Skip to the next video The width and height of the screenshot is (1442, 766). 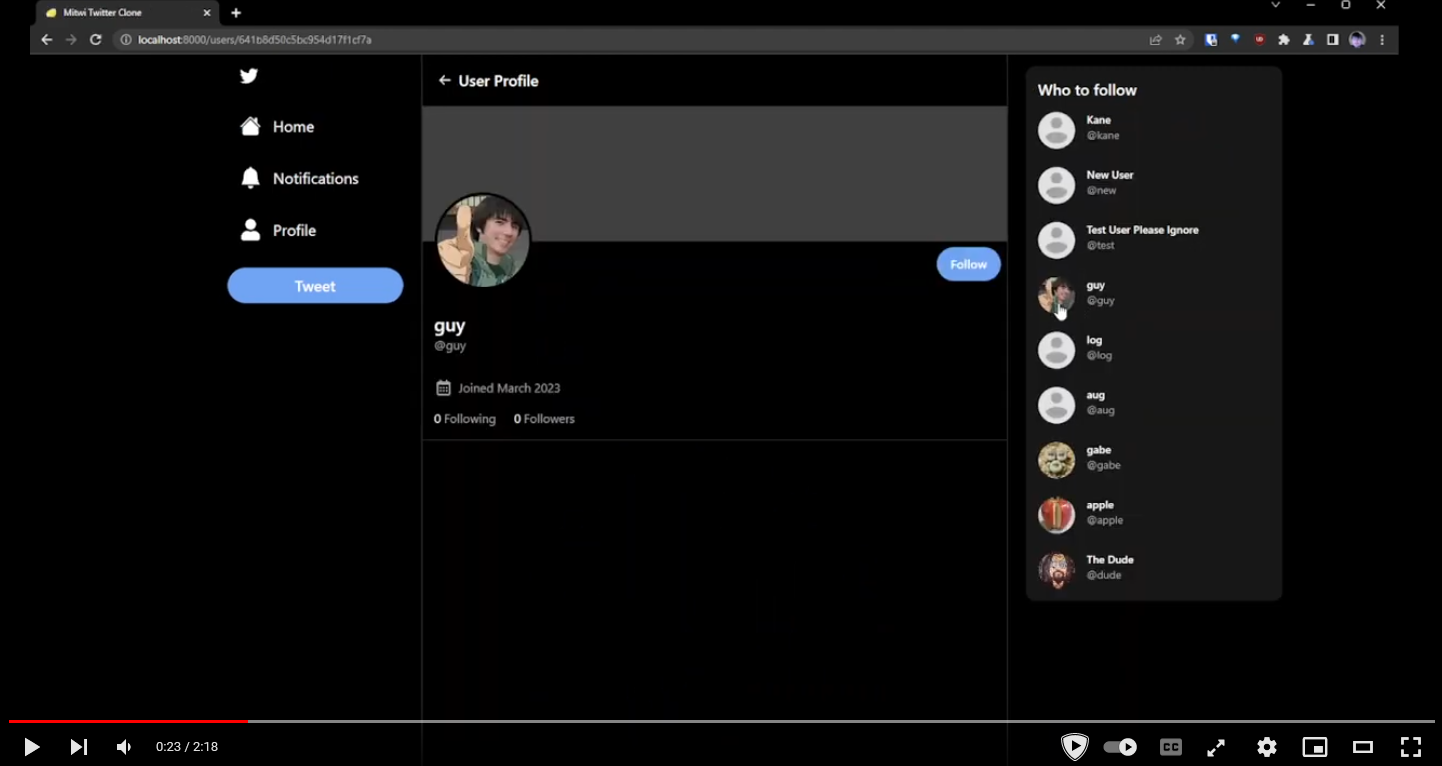pos(78,747)
